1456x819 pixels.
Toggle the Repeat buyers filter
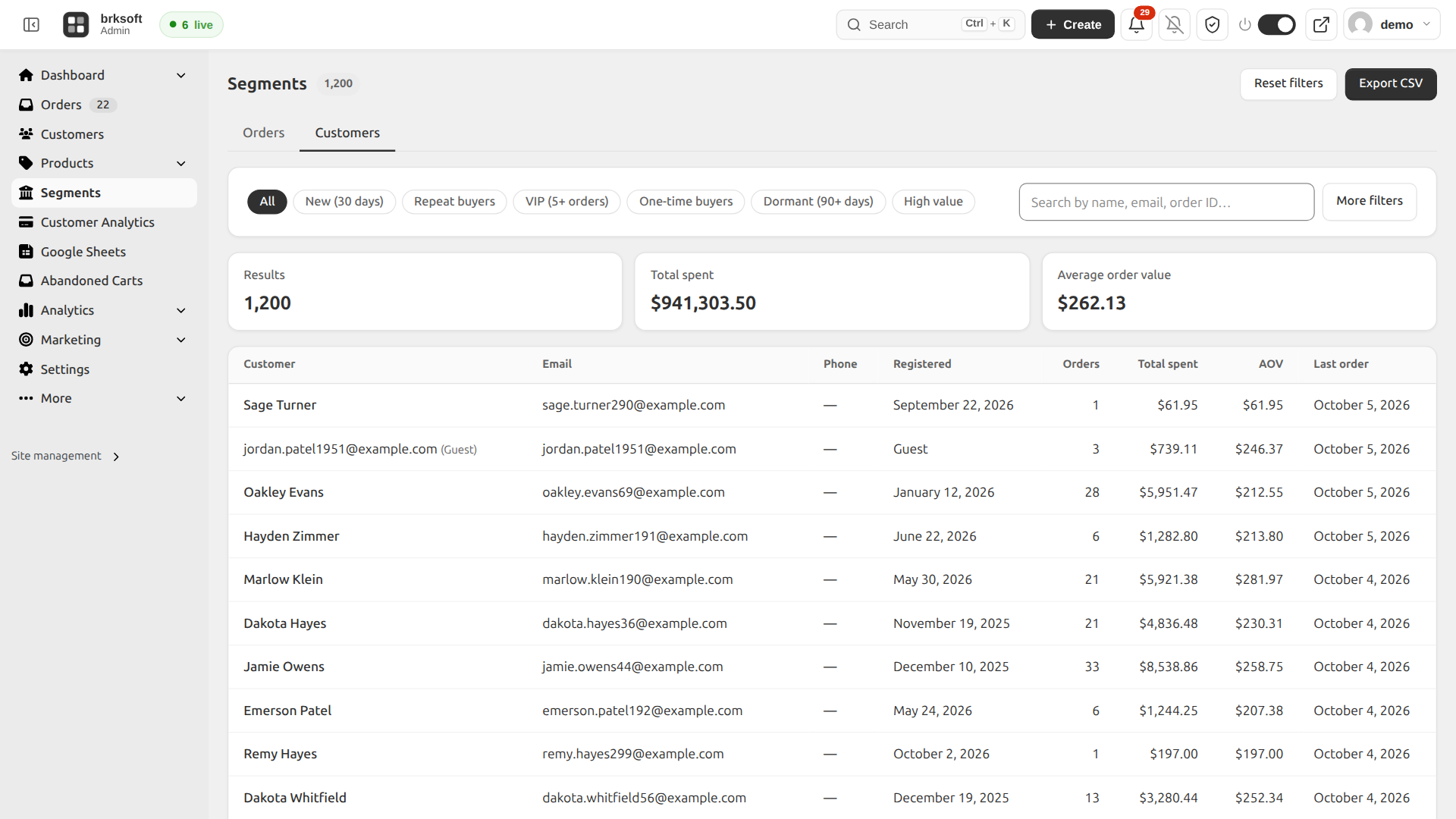pyautogui.click(x=454, y=202)
